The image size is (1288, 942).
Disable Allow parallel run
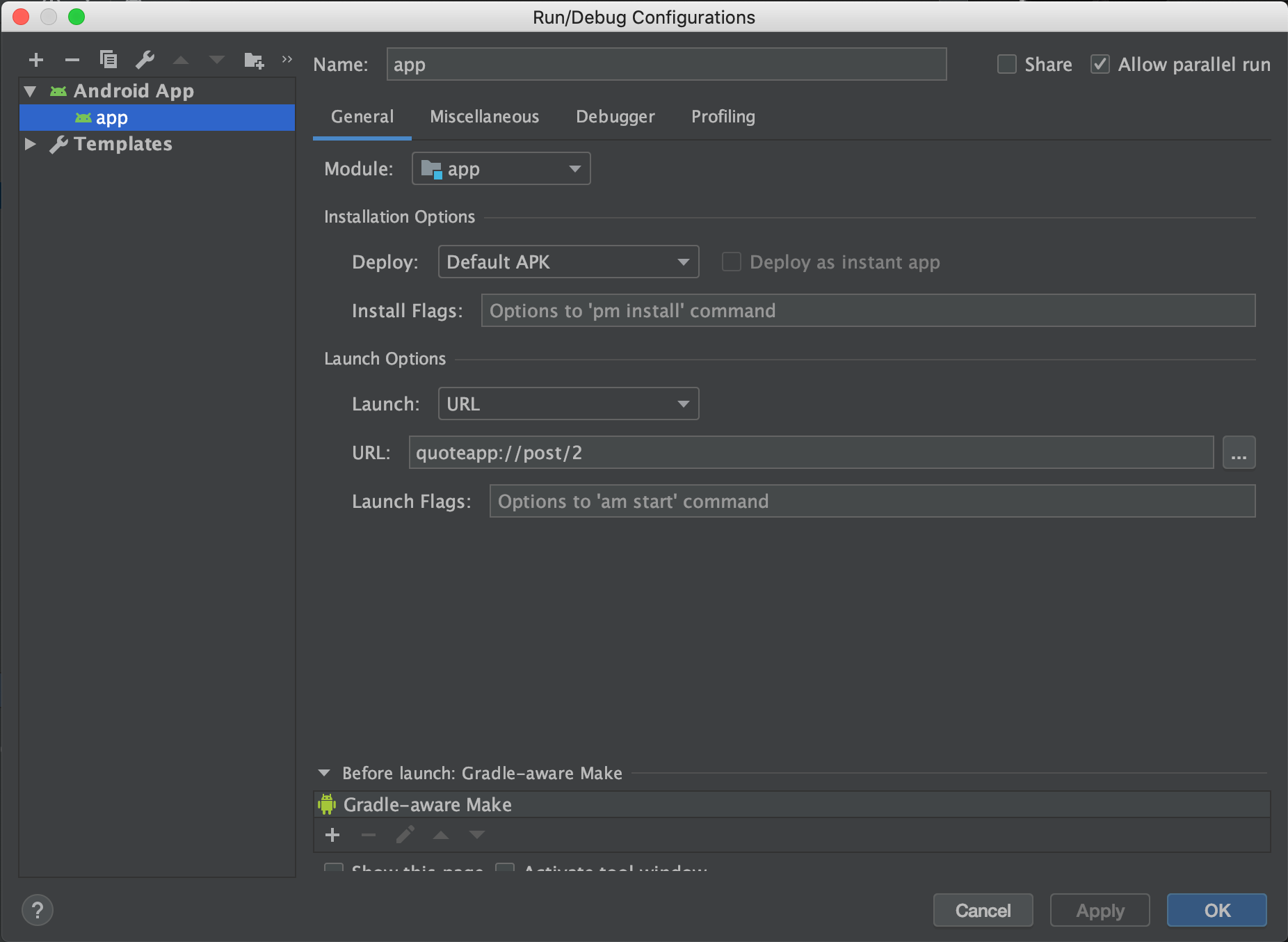tap(1100, 64)
